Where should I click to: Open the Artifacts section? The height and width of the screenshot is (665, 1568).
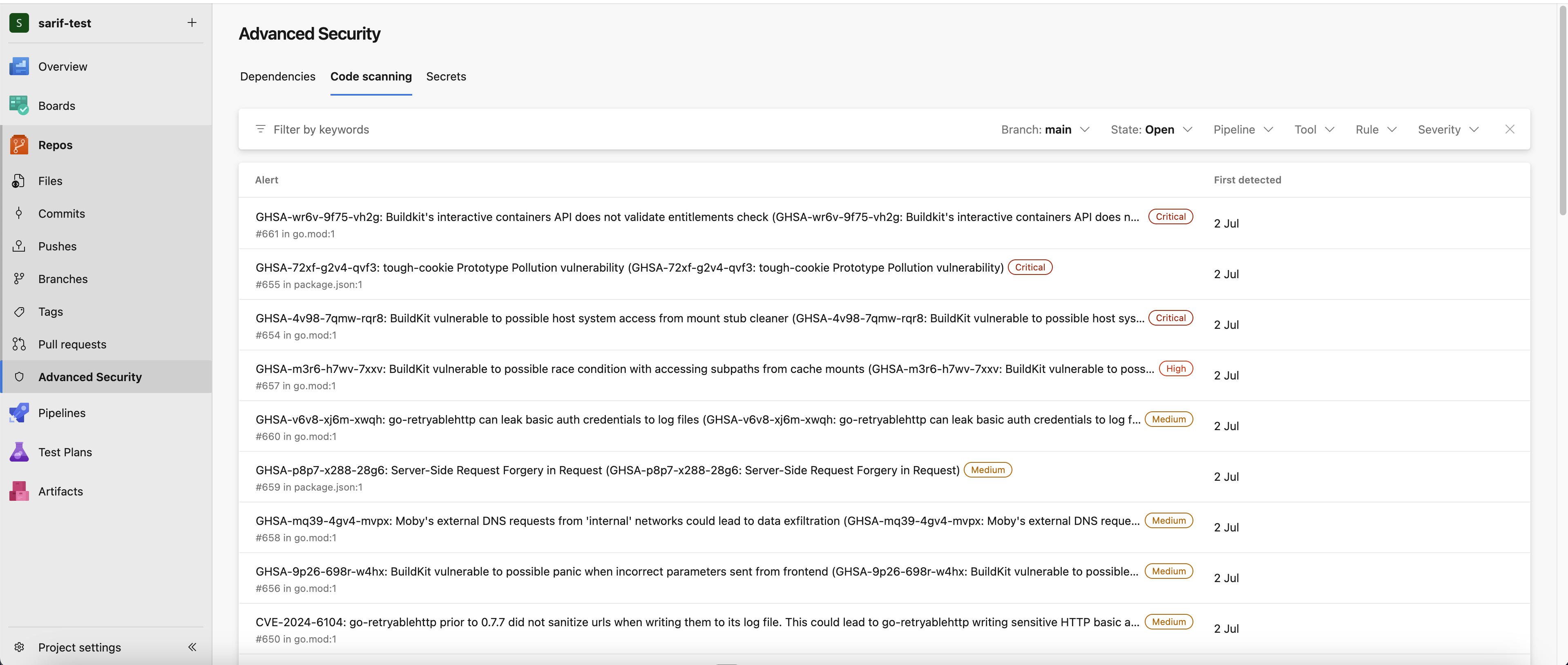(60, 491)
